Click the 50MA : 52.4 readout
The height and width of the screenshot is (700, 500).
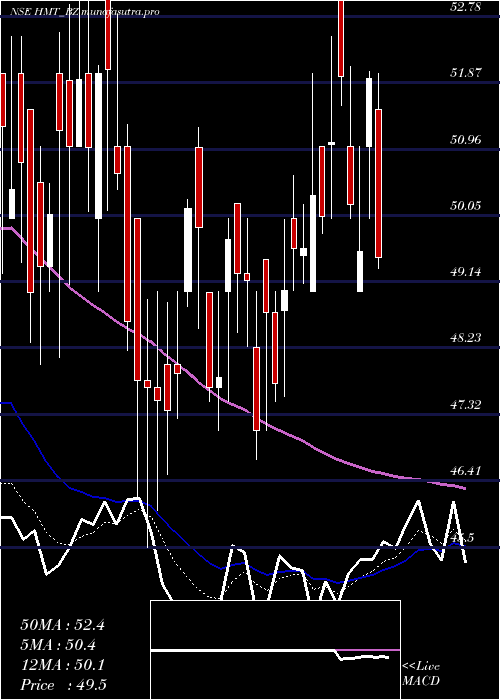pos(62,625)
